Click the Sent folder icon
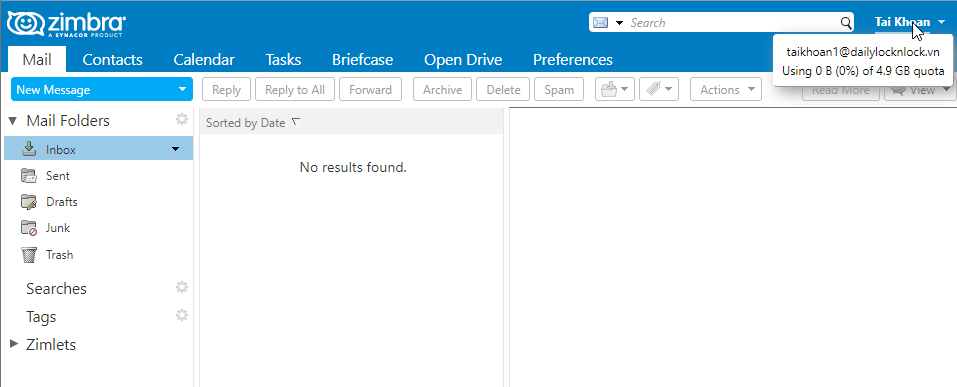Image resolution: width=957 pixels, height=387 pixels. 29,176
